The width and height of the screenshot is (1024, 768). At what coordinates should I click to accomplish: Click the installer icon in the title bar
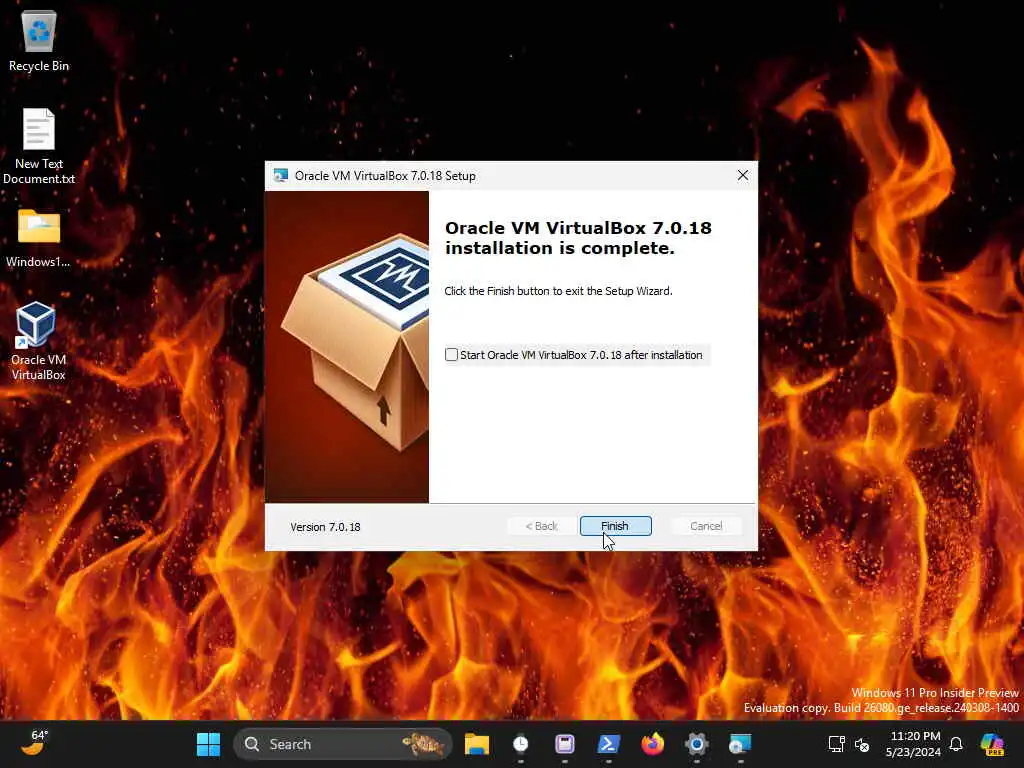point(281,176)
